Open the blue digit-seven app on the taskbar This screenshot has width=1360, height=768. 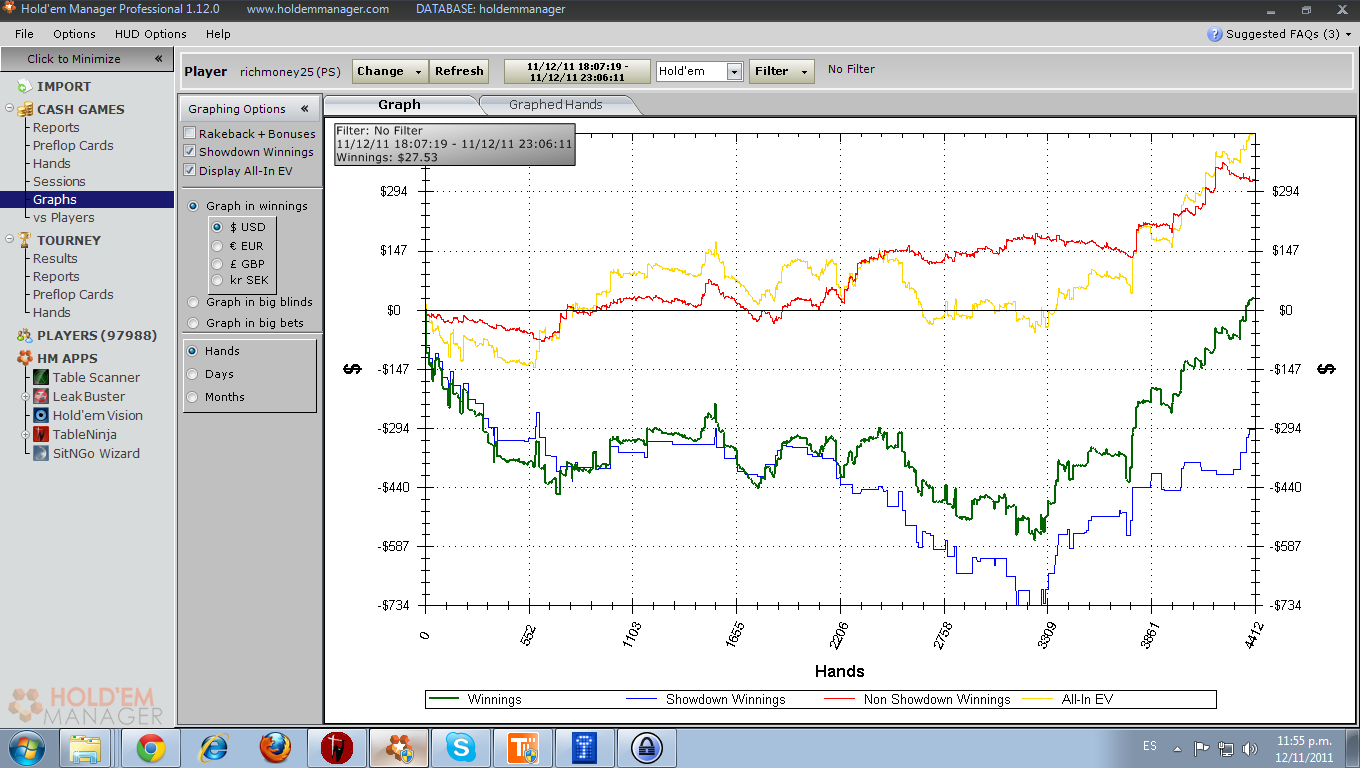[x=585, y=747]
